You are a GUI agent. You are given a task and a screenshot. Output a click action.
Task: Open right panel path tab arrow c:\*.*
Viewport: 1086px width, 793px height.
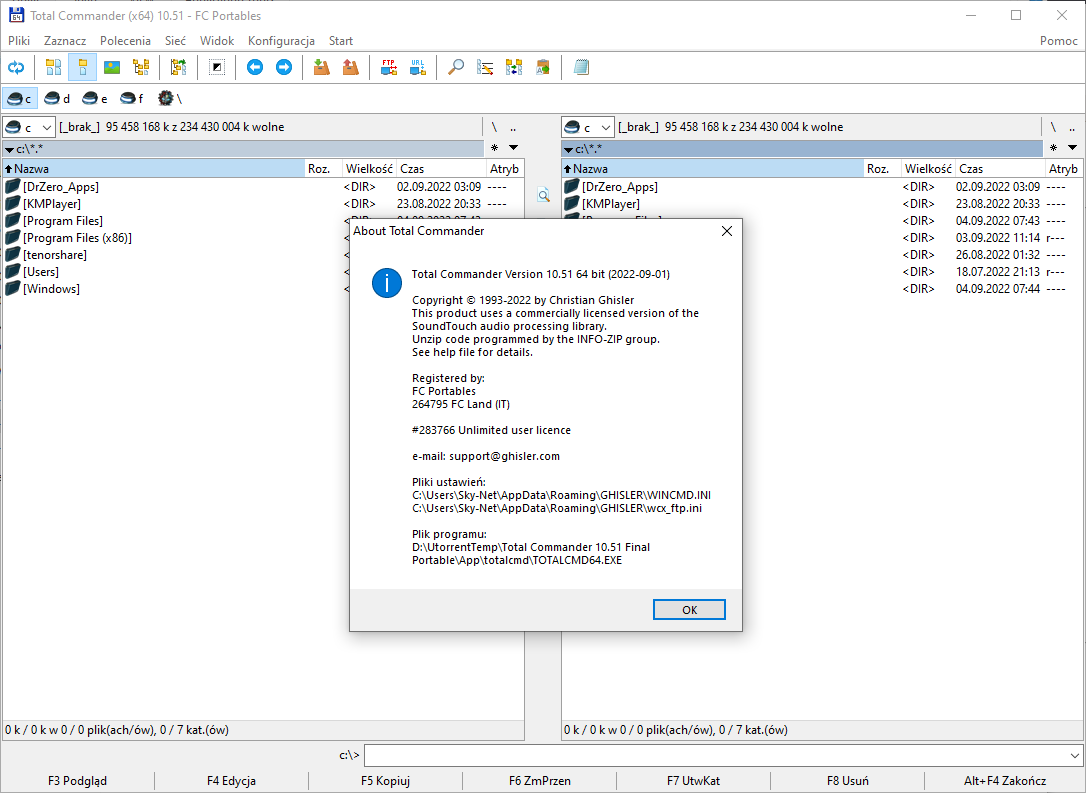(568, 150)
